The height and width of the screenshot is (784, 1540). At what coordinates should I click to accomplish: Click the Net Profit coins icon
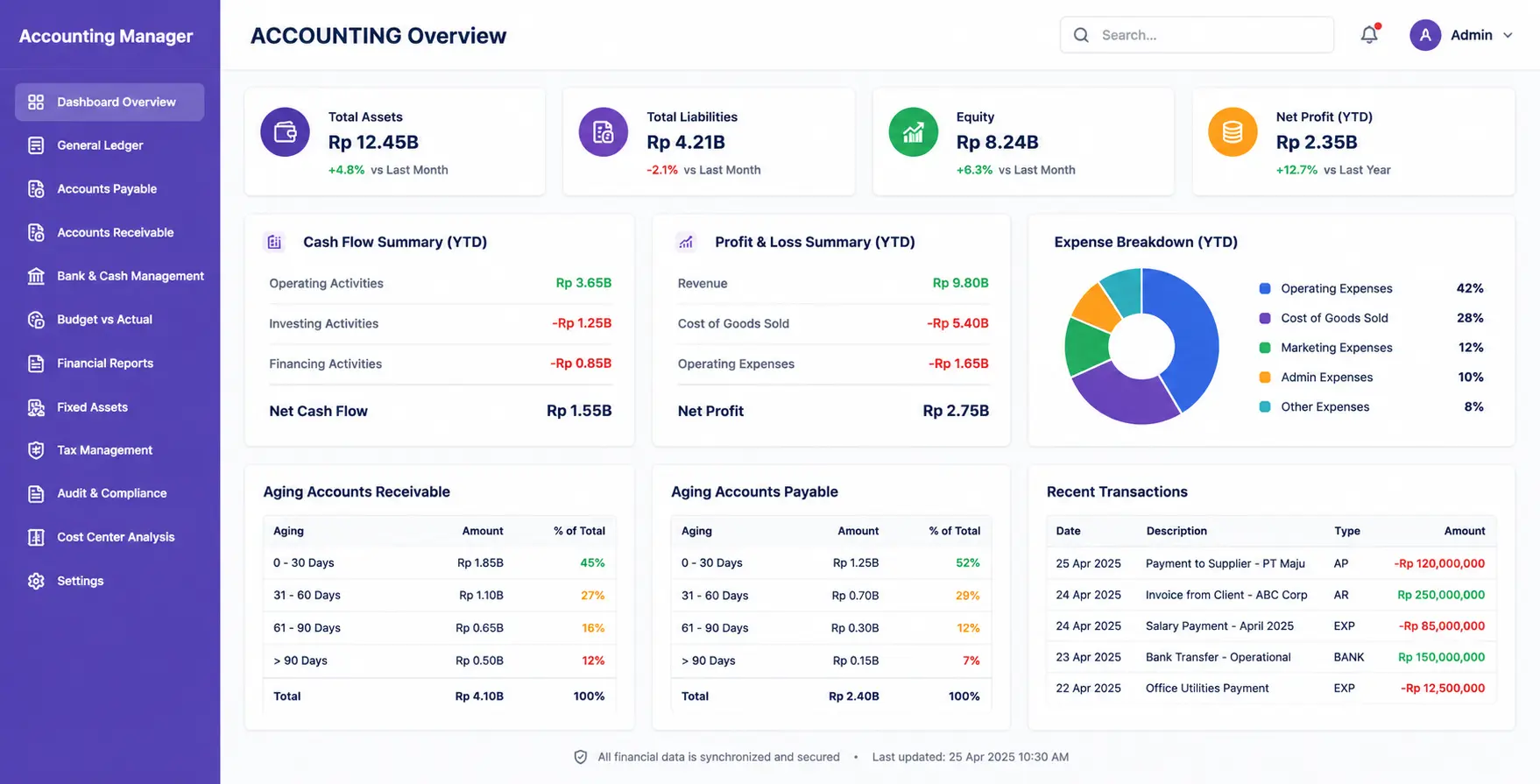tap(1233, 132)
